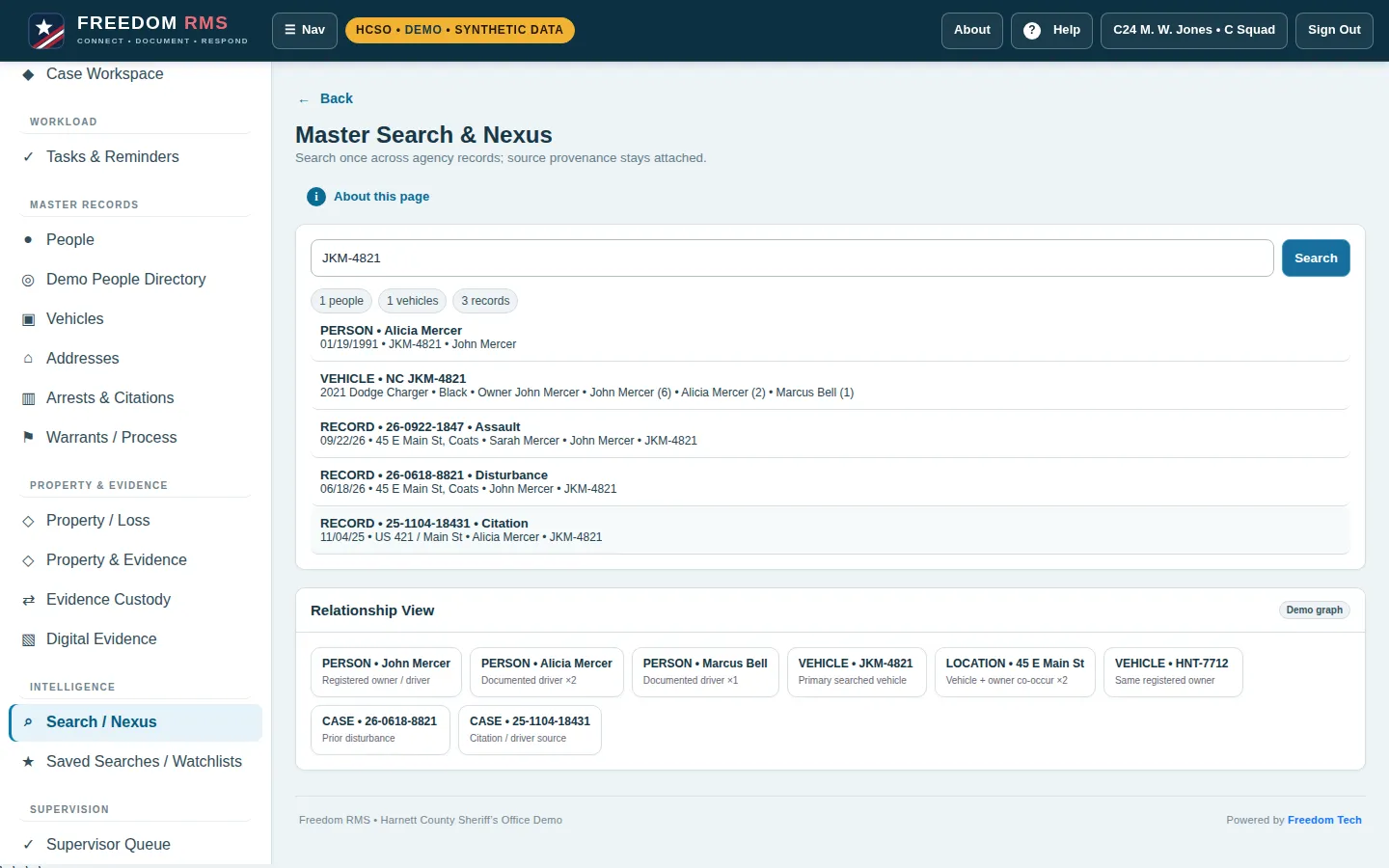Viewport: 1389px width, 868px height.
Task: Go to Tasks & Reminders
Action: click(135, 157)
